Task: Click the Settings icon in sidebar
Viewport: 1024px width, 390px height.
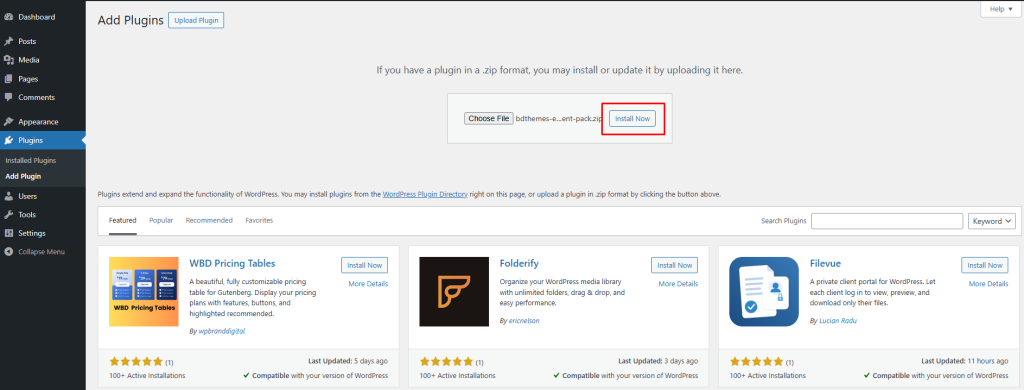Action: pos(8,233)
